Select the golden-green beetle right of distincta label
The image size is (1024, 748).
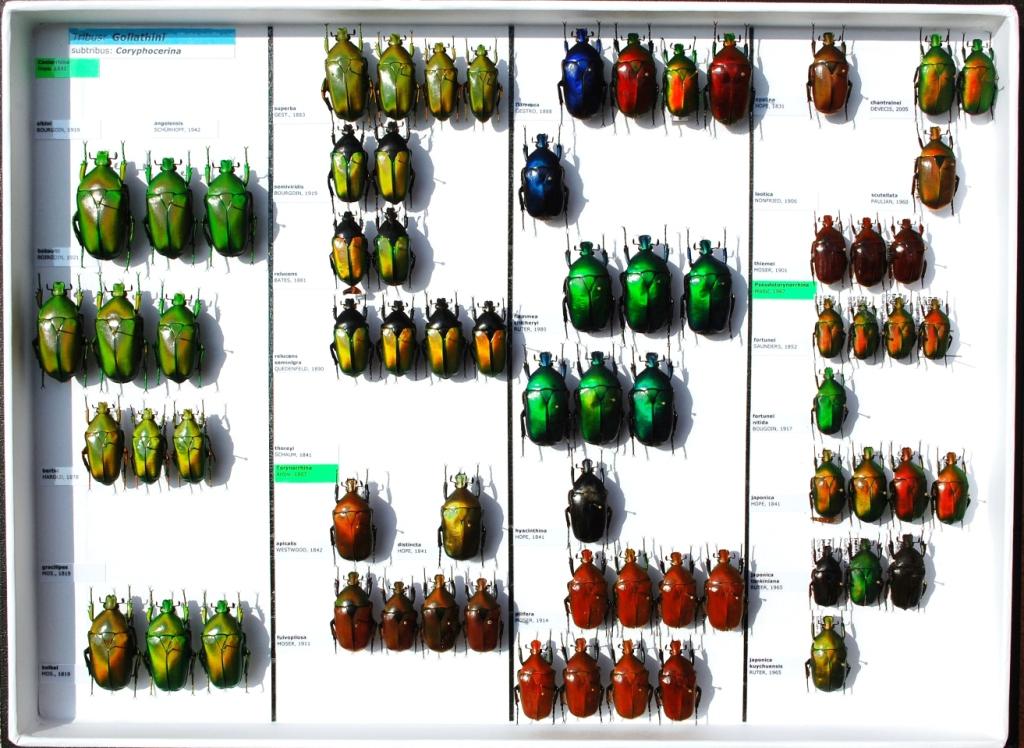click(460, 518)
